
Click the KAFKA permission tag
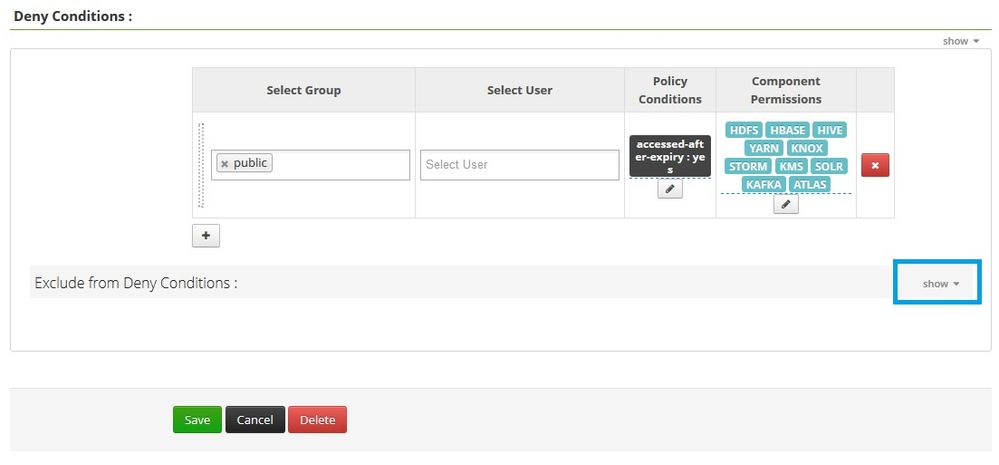(763, 185)
